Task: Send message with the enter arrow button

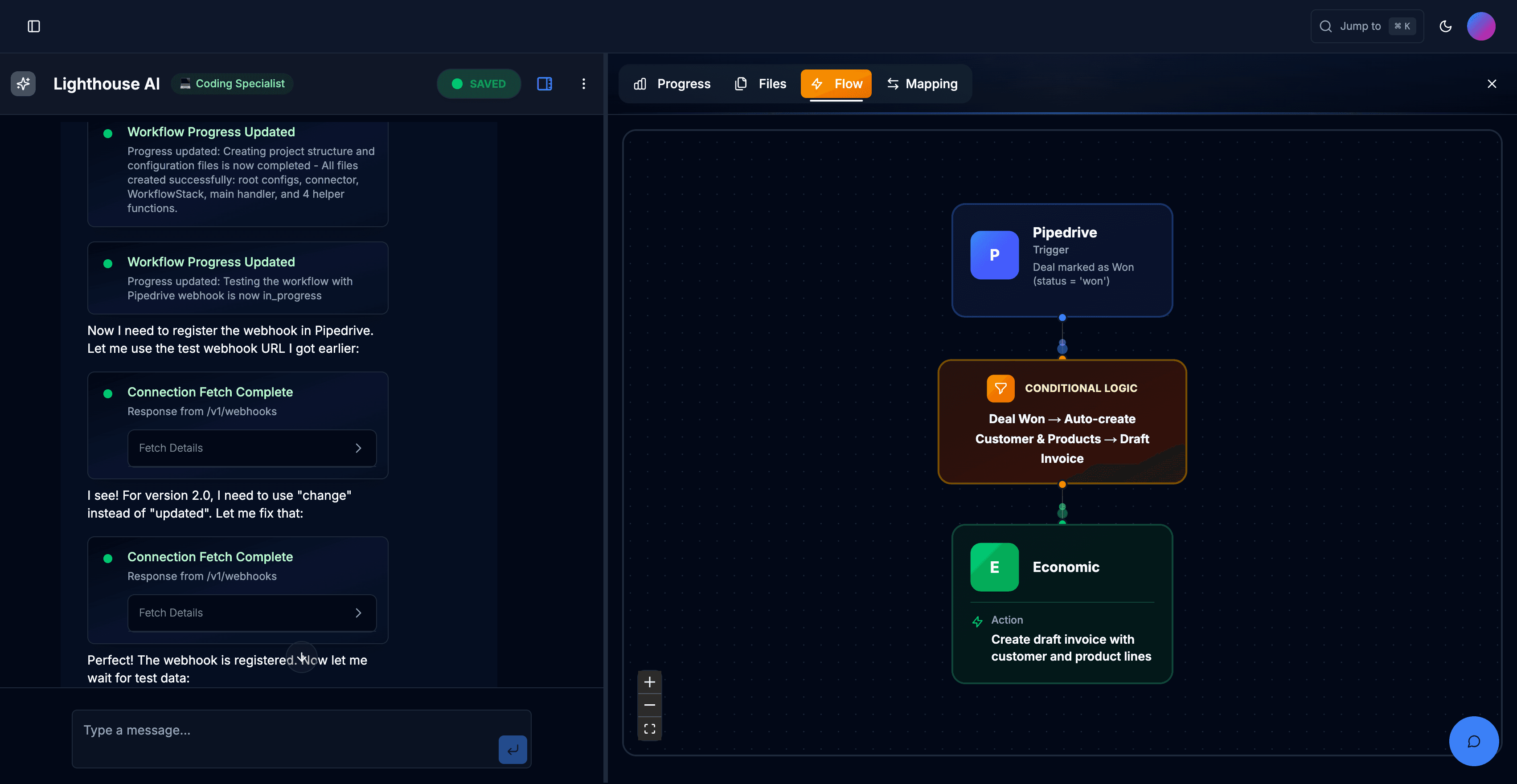Action: tap(512, 749)
